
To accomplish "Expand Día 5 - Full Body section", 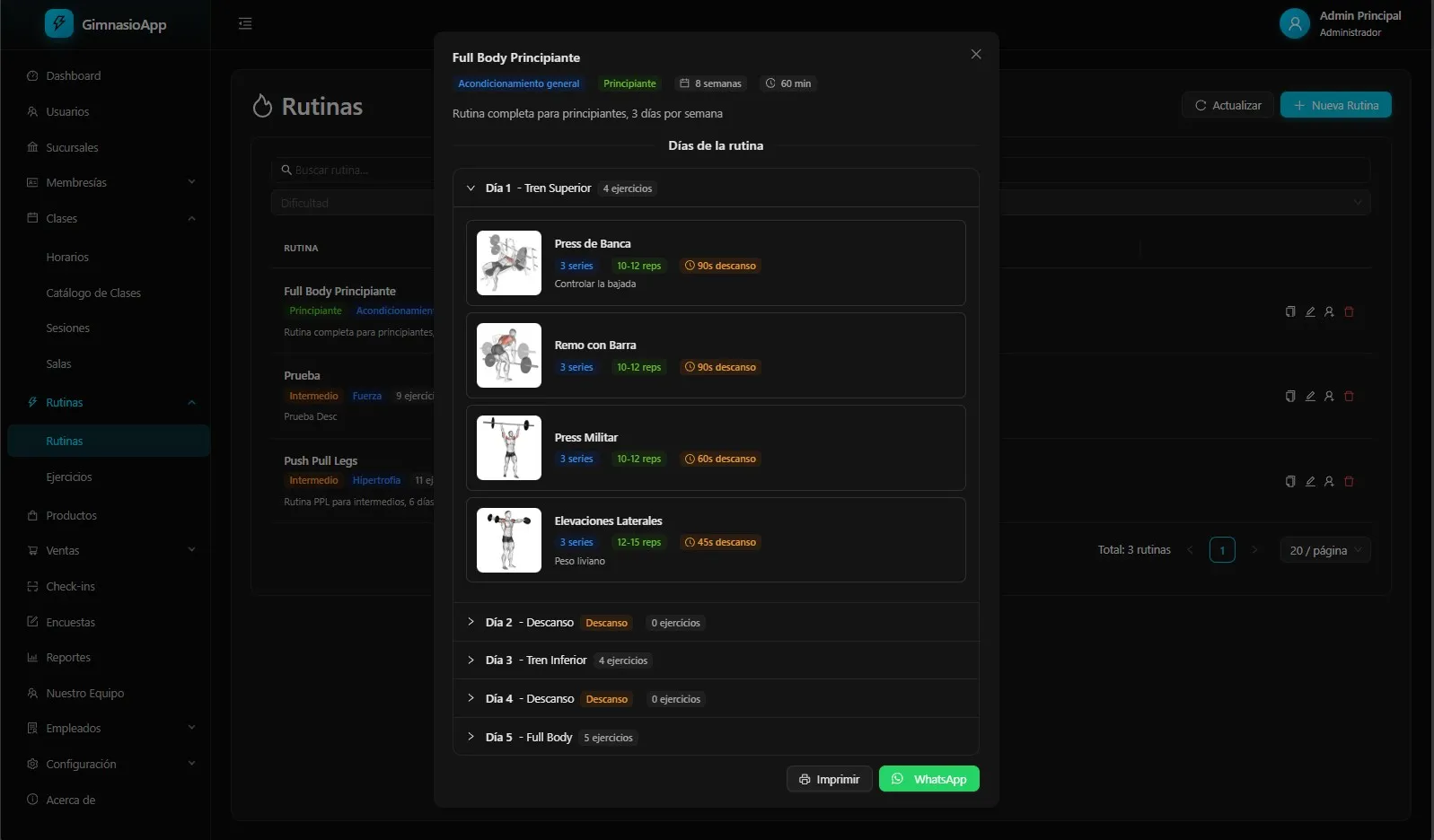I will coord(716,738).
